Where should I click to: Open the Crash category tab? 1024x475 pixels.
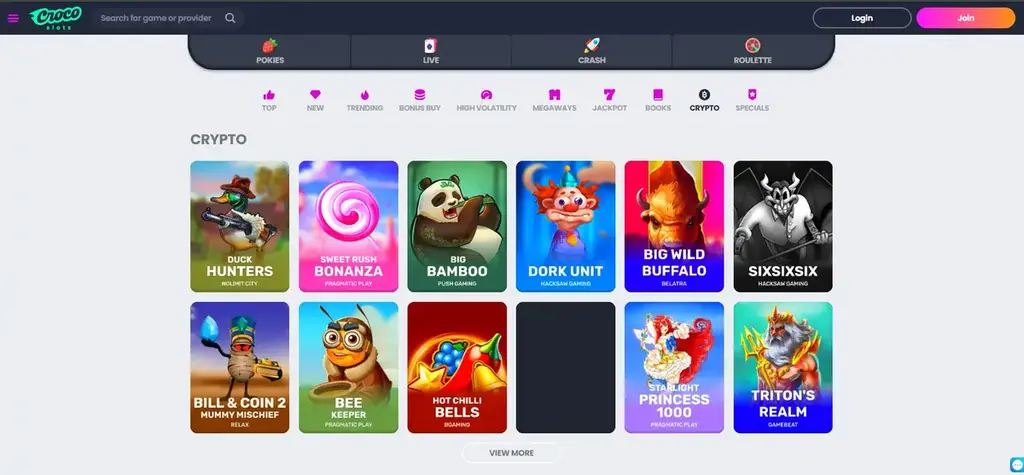pyautogui.click(x=592, y=51)
